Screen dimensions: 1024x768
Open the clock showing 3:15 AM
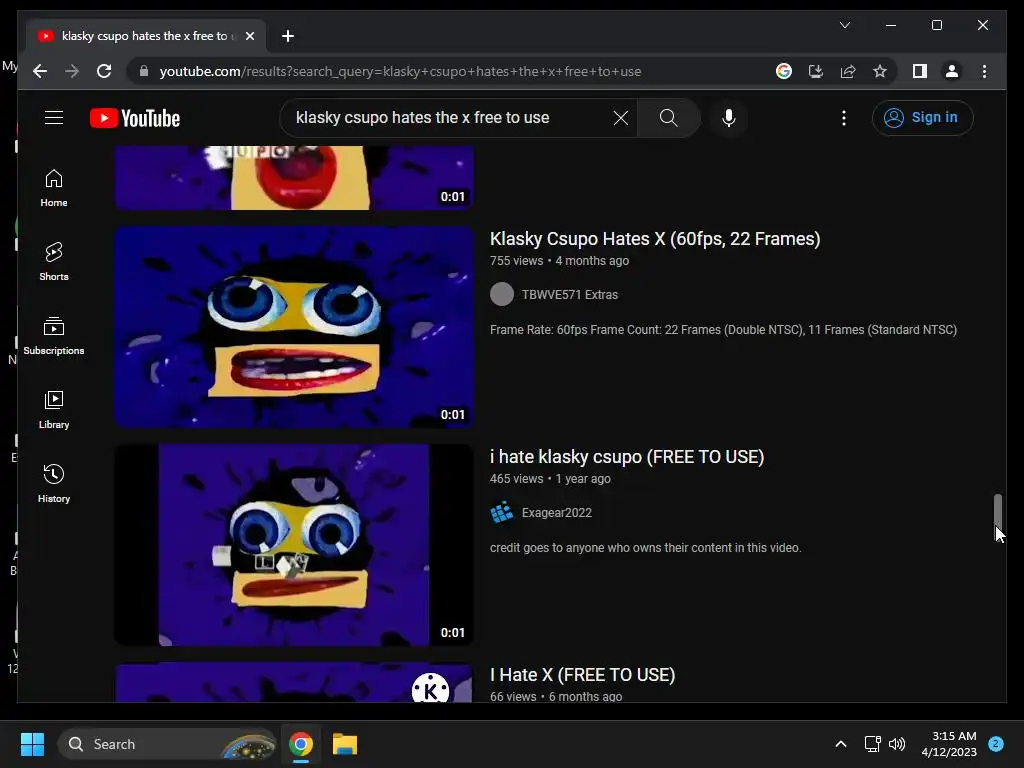[x=949, y=744]
